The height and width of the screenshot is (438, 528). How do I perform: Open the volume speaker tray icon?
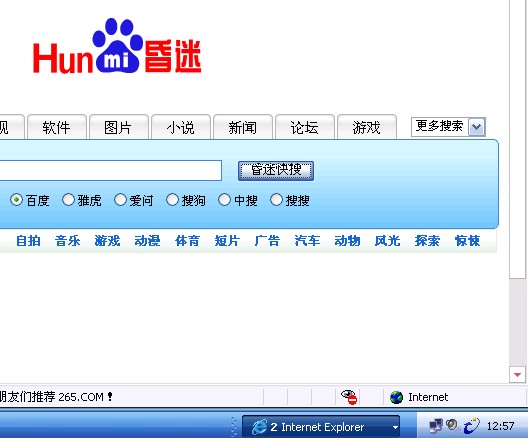click(452, 425)
